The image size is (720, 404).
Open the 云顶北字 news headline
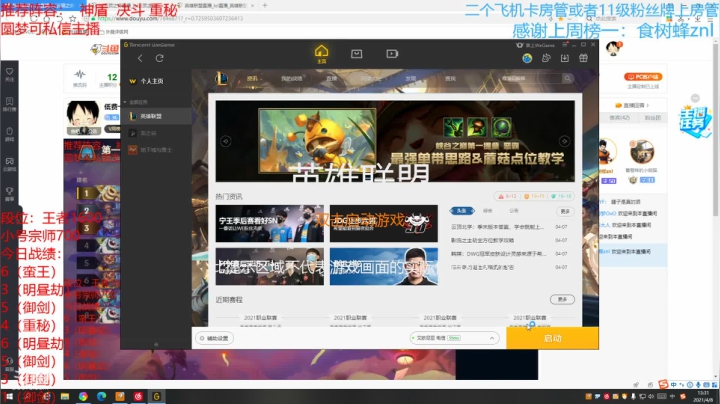(x=498, y=227)
